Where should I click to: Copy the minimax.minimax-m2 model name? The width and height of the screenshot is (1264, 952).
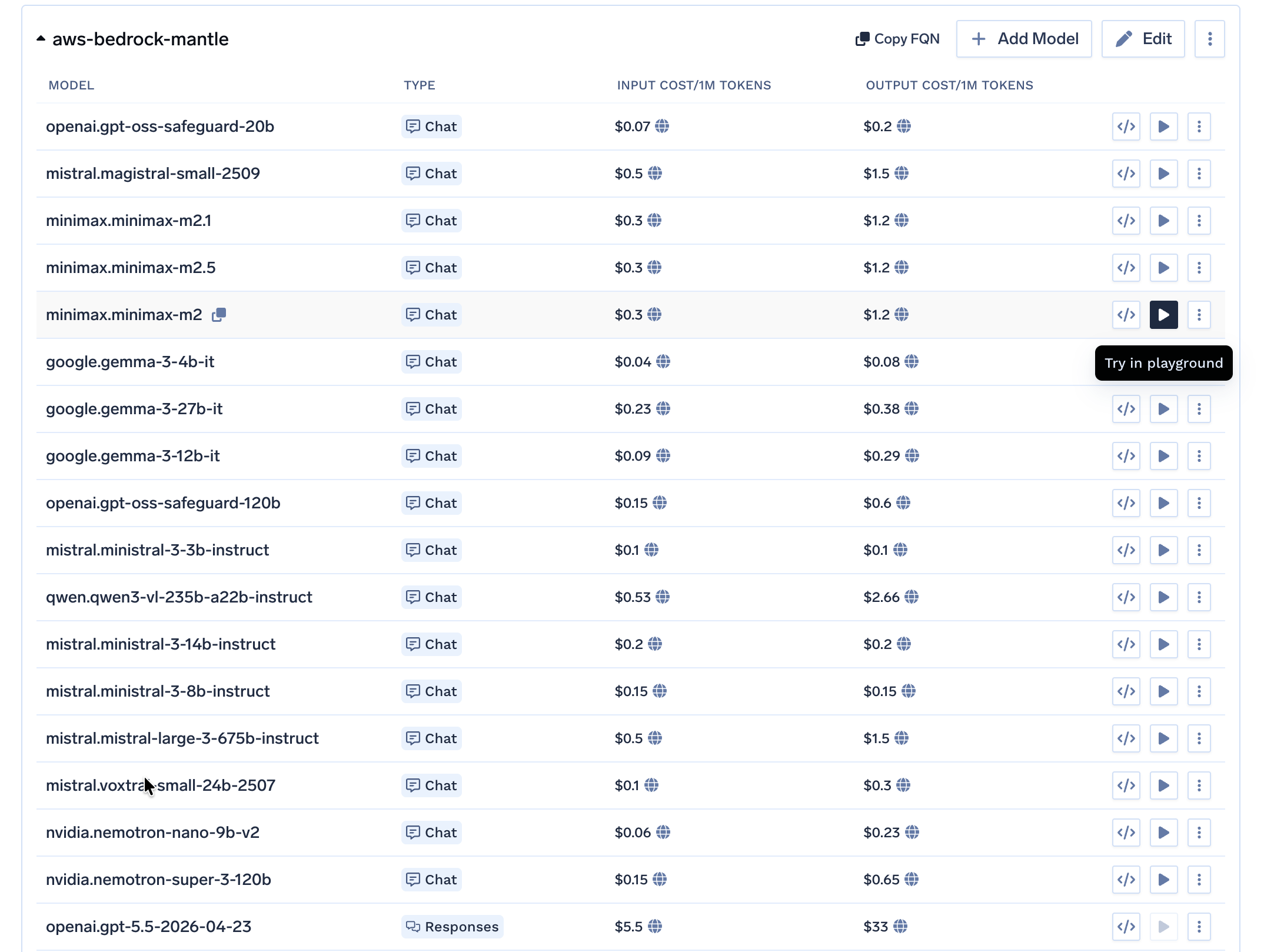point(219,315)
